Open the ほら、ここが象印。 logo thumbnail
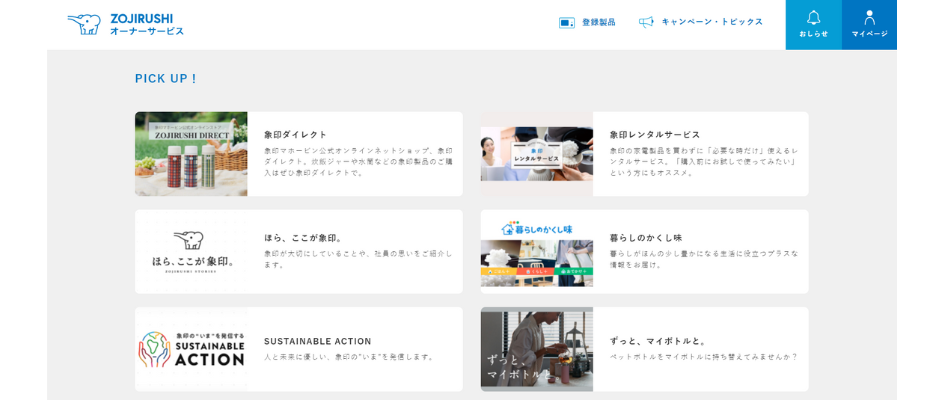 191,252
